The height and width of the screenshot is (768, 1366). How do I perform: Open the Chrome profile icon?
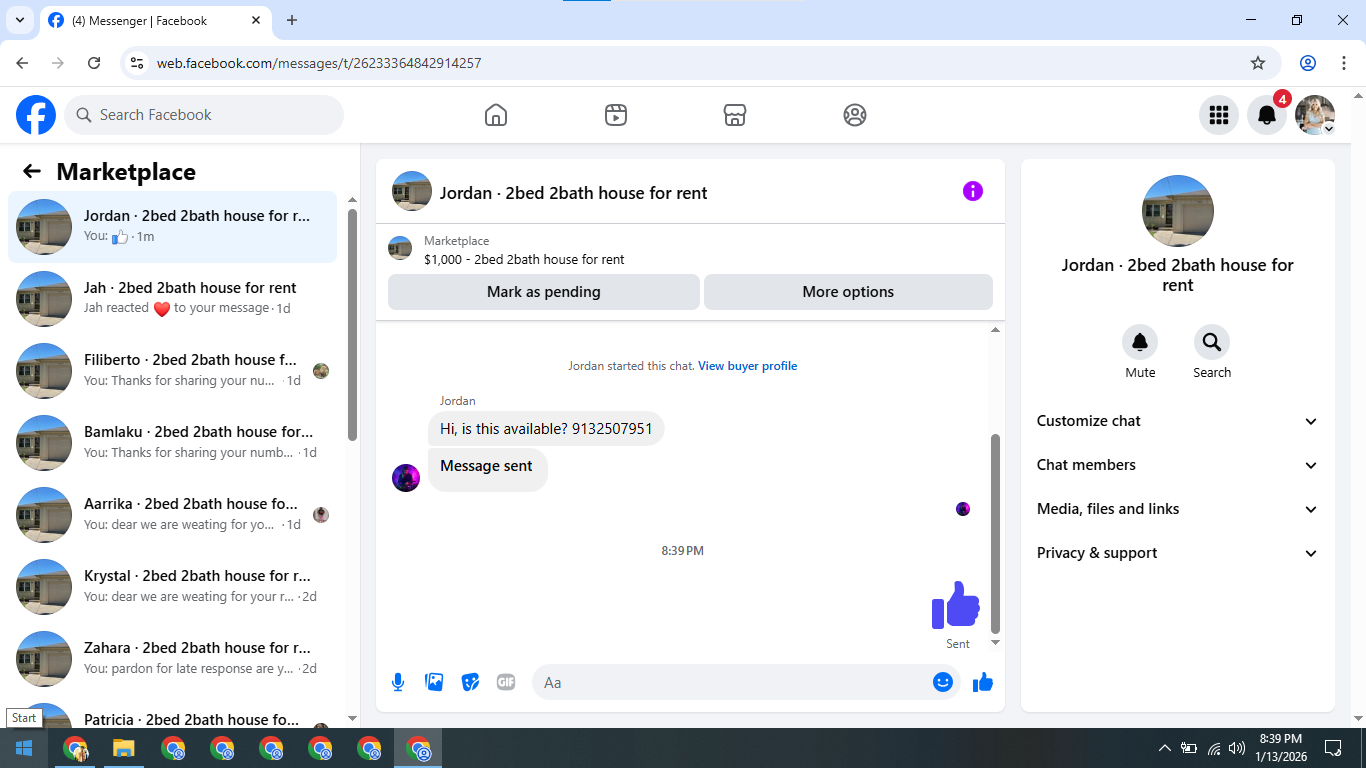click(x=1308, y=63)
